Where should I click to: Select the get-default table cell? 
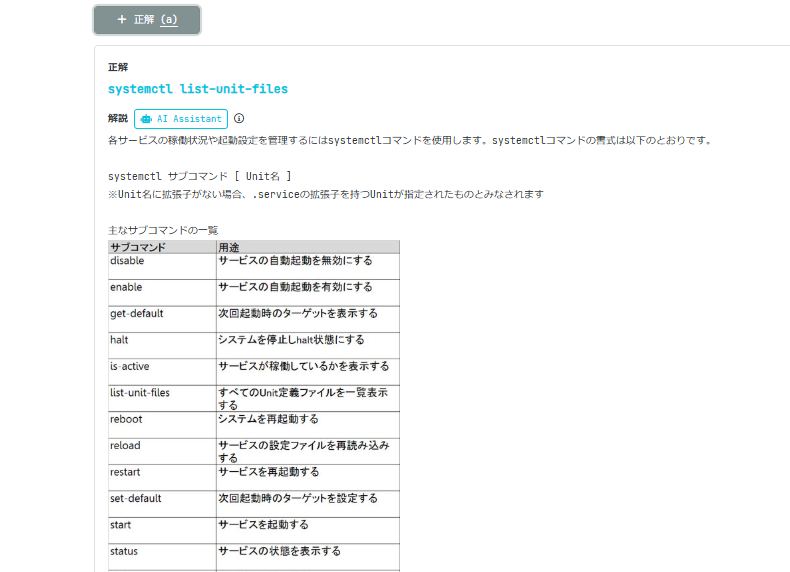tap(136, 313)
